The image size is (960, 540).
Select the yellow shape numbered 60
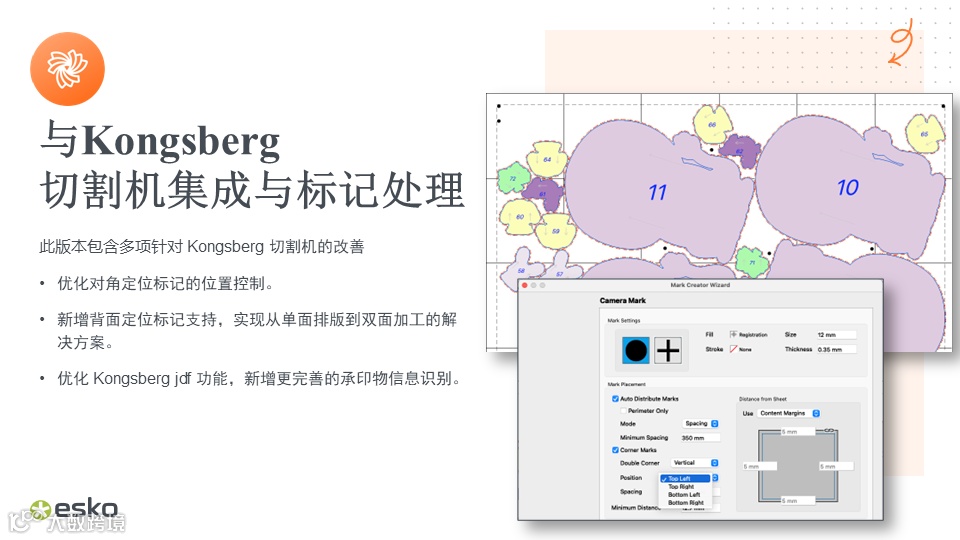[x=520, y=217]
